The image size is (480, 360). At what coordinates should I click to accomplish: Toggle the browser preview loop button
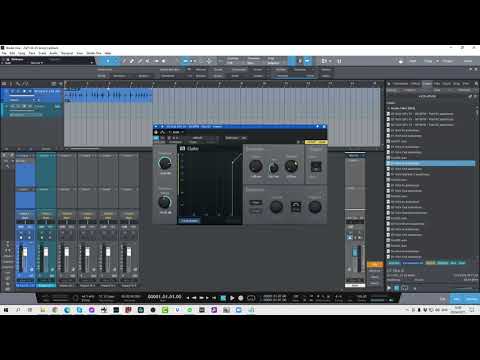pos(405,288)
